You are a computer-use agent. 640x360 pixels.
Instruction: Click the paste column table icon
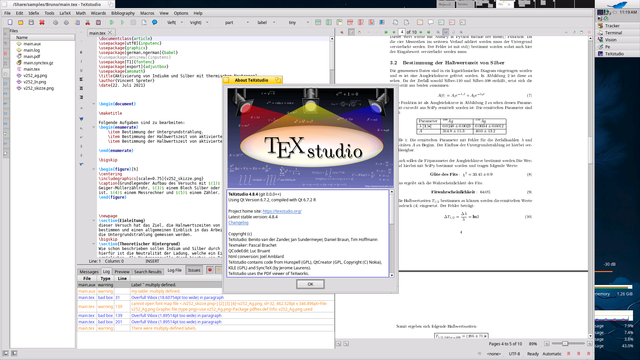pyautogui.click(x=339, y=22)
